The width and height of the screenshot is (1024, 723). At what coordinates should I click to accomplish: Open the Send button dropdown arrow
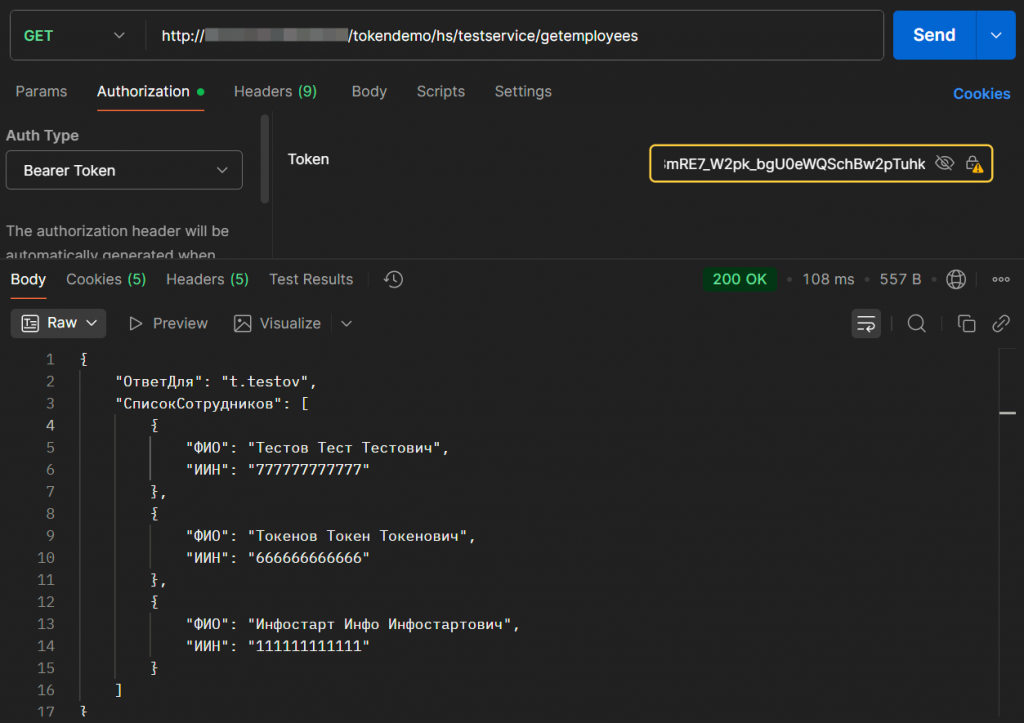coord(995,35)
